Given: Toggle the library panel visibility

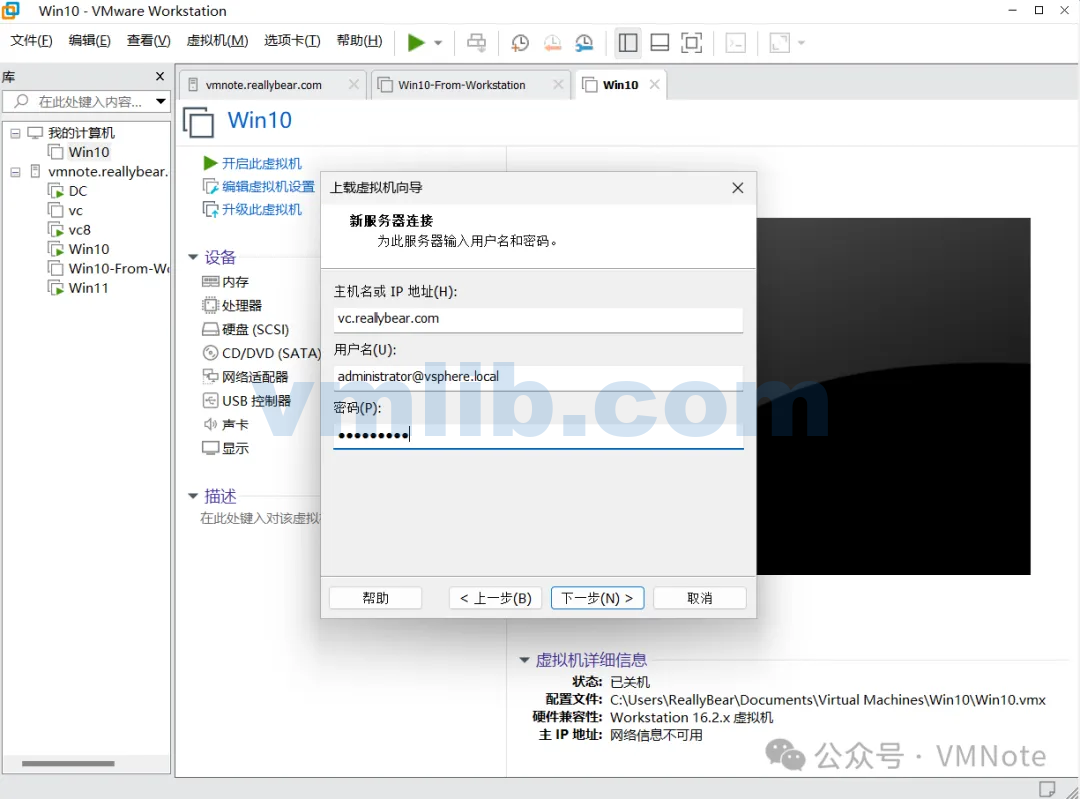Looking at the screenshot, I should [x=628, y=42].
